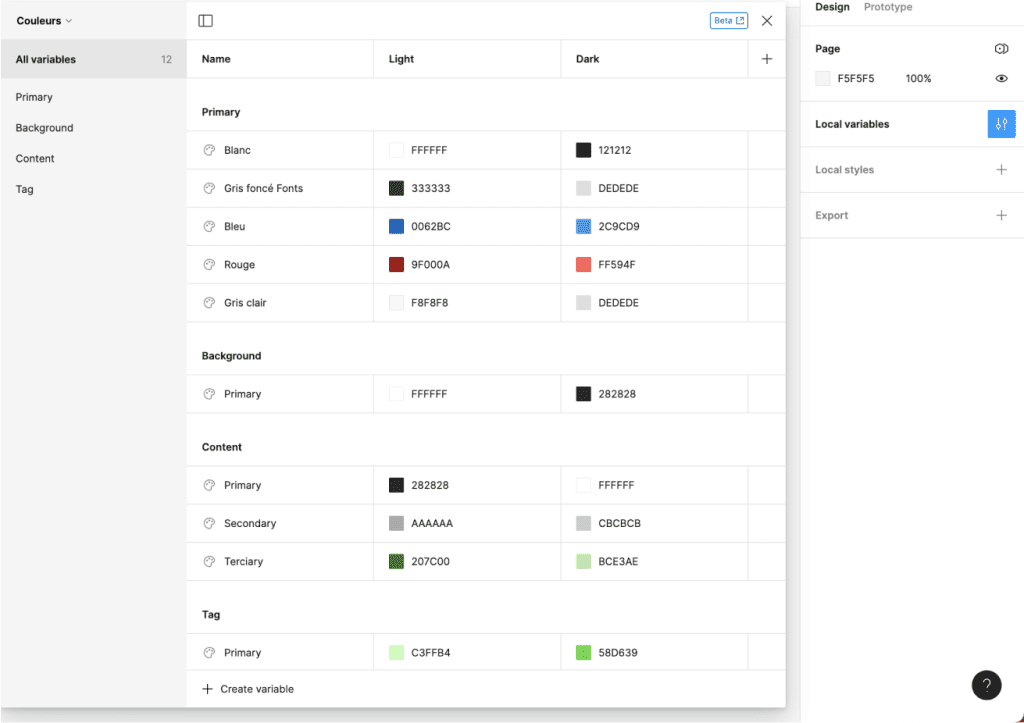The image size is (1024, 723).
Task: Select the Tag group in sidebar
Action: [24, 189]
